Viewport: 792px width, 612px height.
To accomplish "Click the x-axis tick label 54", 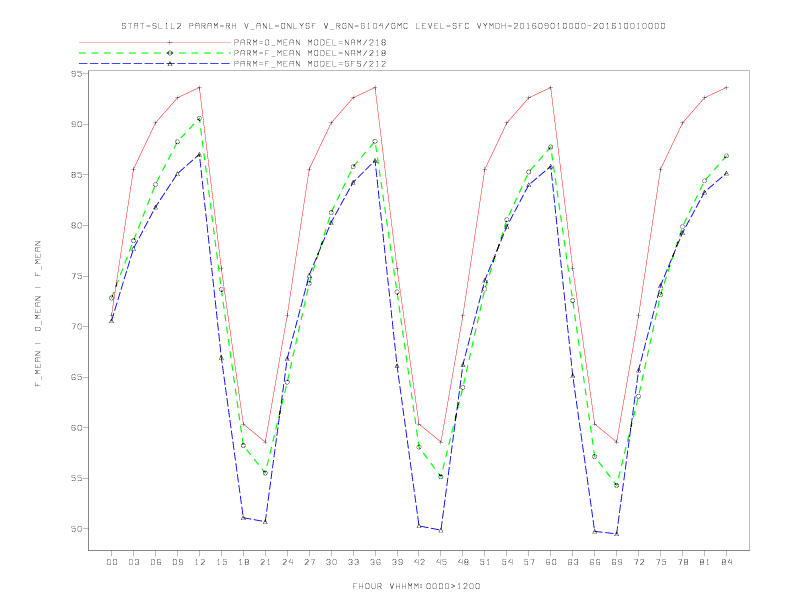I will (x=507, y=562).
